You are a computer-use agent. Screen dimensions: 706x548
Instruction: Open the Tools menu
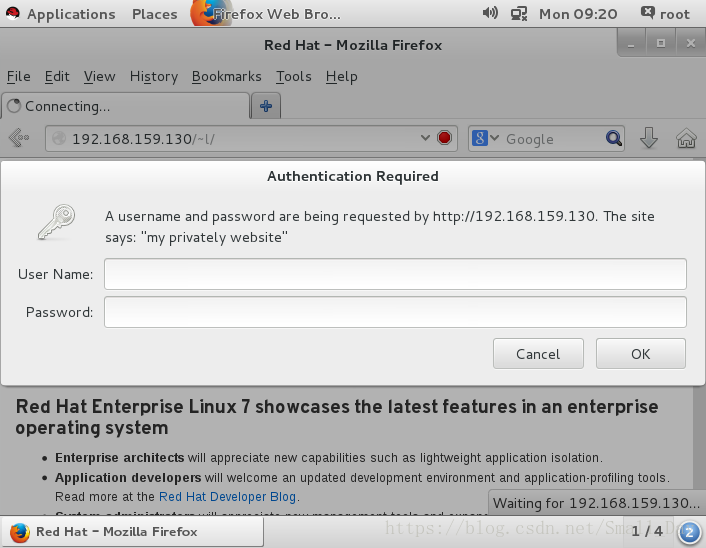tap(294, 77)
